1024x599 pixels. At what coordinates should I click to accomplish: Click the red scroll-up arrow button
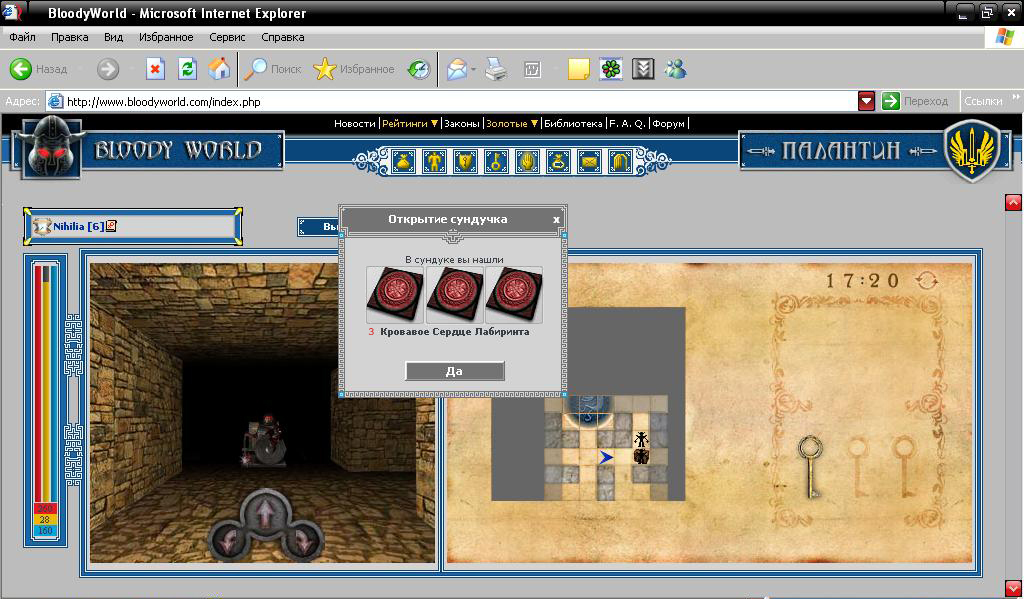coord(1013,202)
